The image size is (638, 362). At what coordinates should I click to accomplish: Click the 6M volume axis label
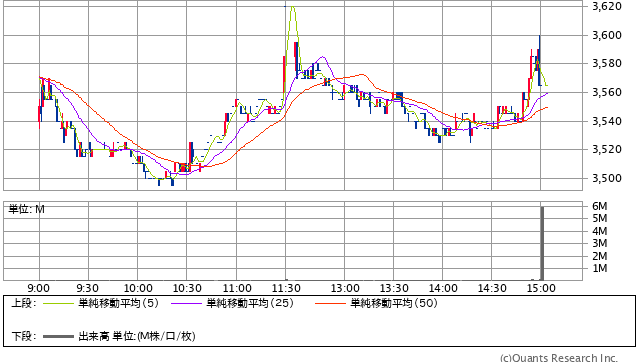[x=599, y=206]
